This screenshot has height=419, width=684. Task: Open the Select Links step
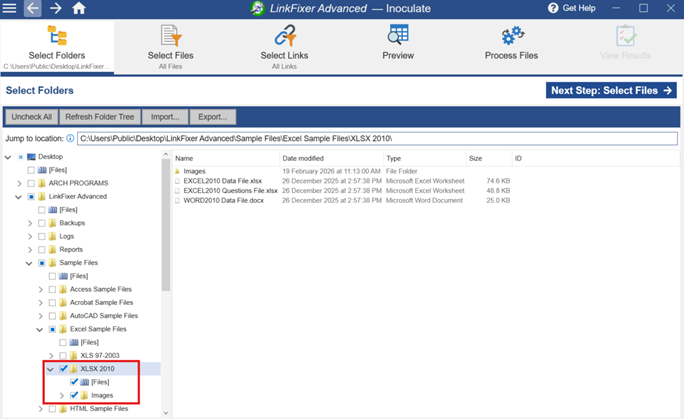pos(284,47)
